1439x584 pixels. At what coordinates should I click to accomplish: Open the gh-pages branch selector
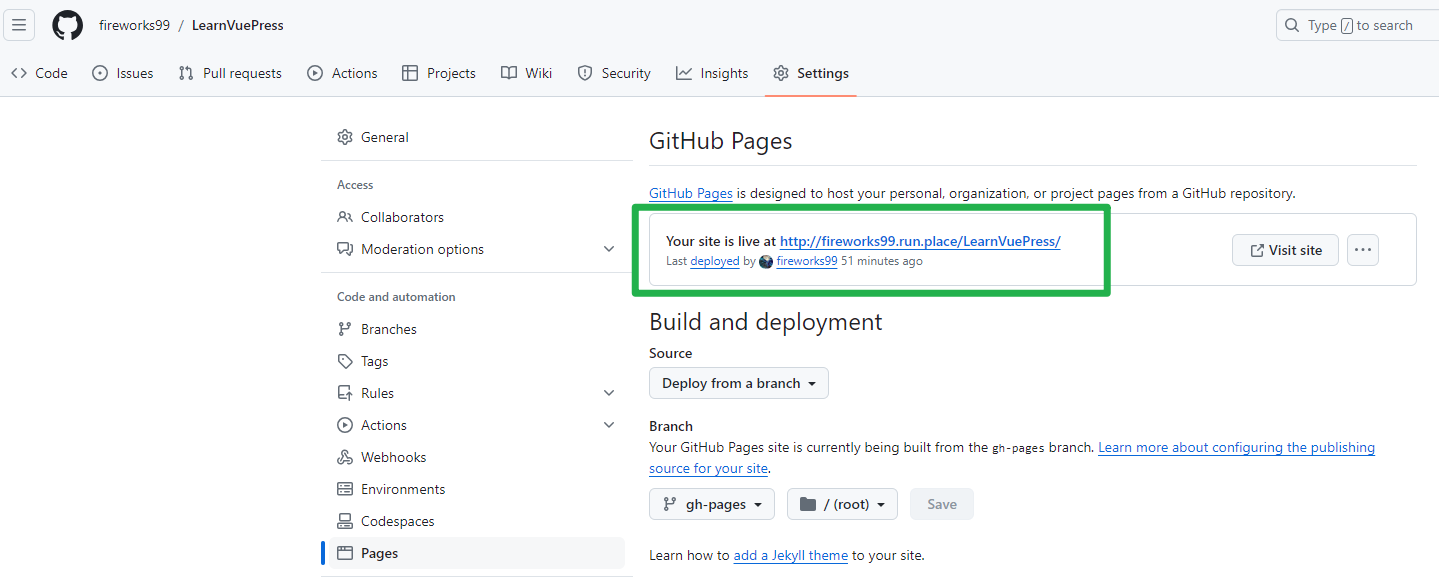point(711,504)
